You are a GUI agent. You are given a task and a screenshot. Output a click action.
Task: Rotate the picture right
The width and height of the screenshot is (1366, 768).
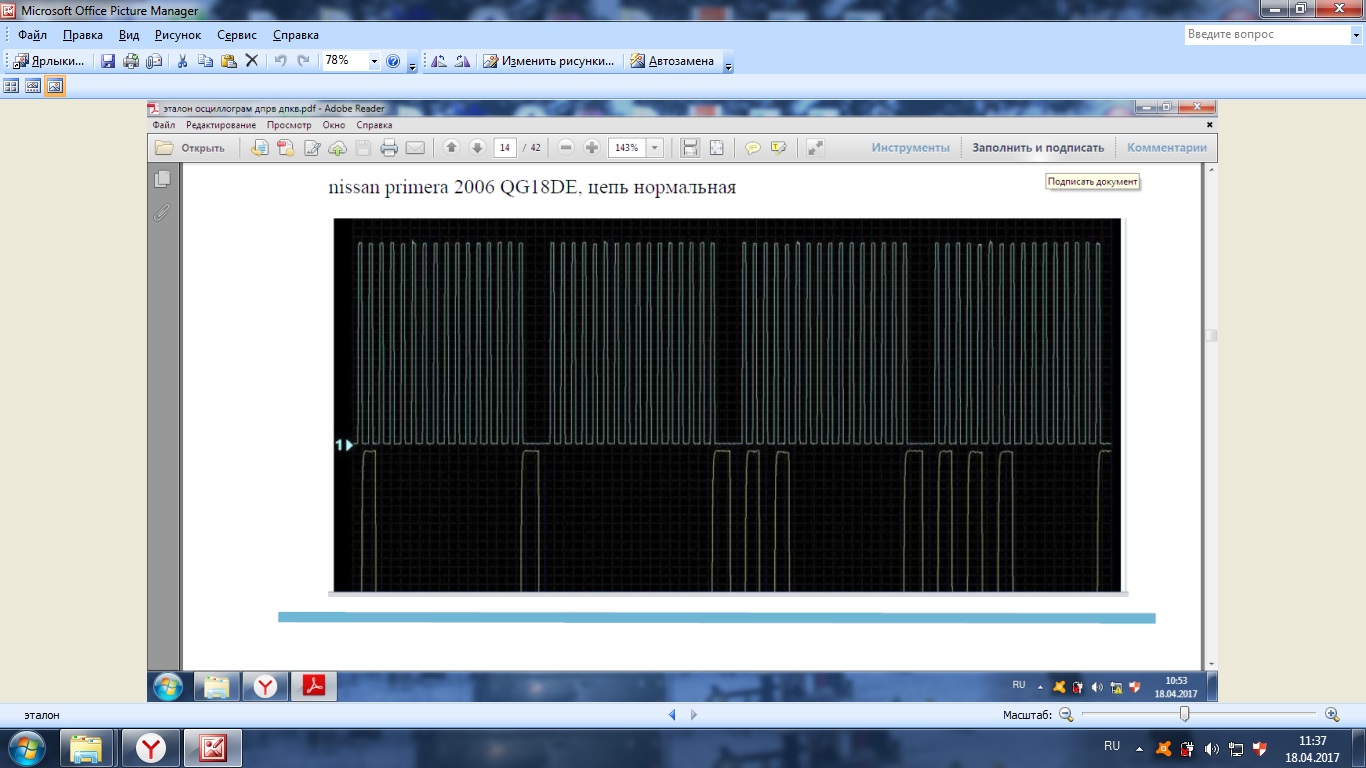click(462, 61)
